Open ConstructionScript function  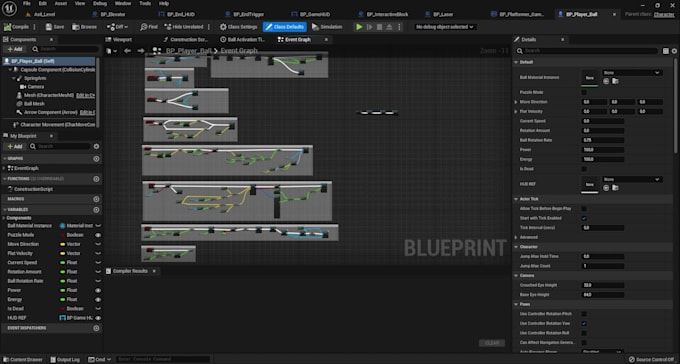click(33, 189)
